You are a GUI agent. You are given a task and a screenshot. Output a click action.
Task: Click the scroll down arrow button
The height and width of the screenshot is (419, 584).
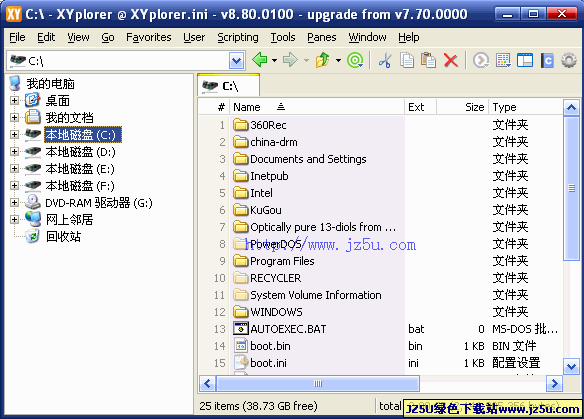coord(571,366)
